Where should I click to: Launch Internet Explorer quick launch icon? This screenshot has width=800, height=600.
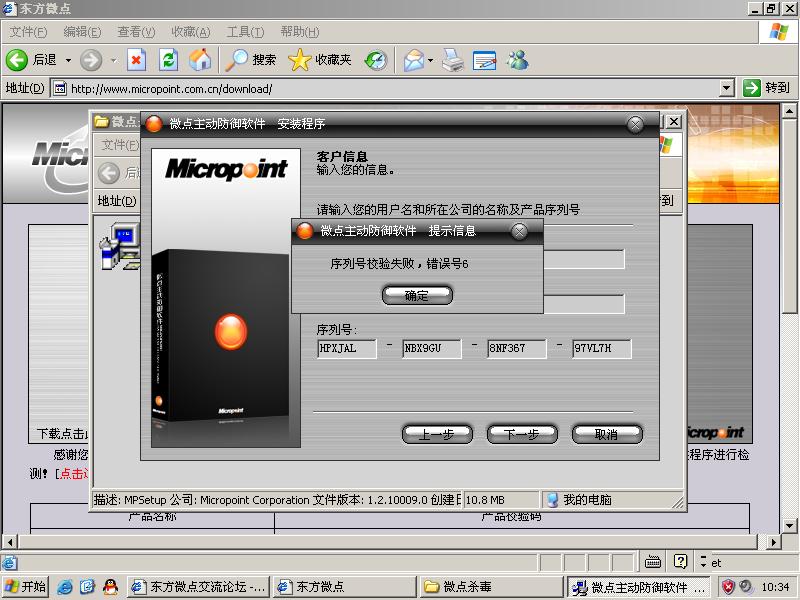click(x=65, y=587)
